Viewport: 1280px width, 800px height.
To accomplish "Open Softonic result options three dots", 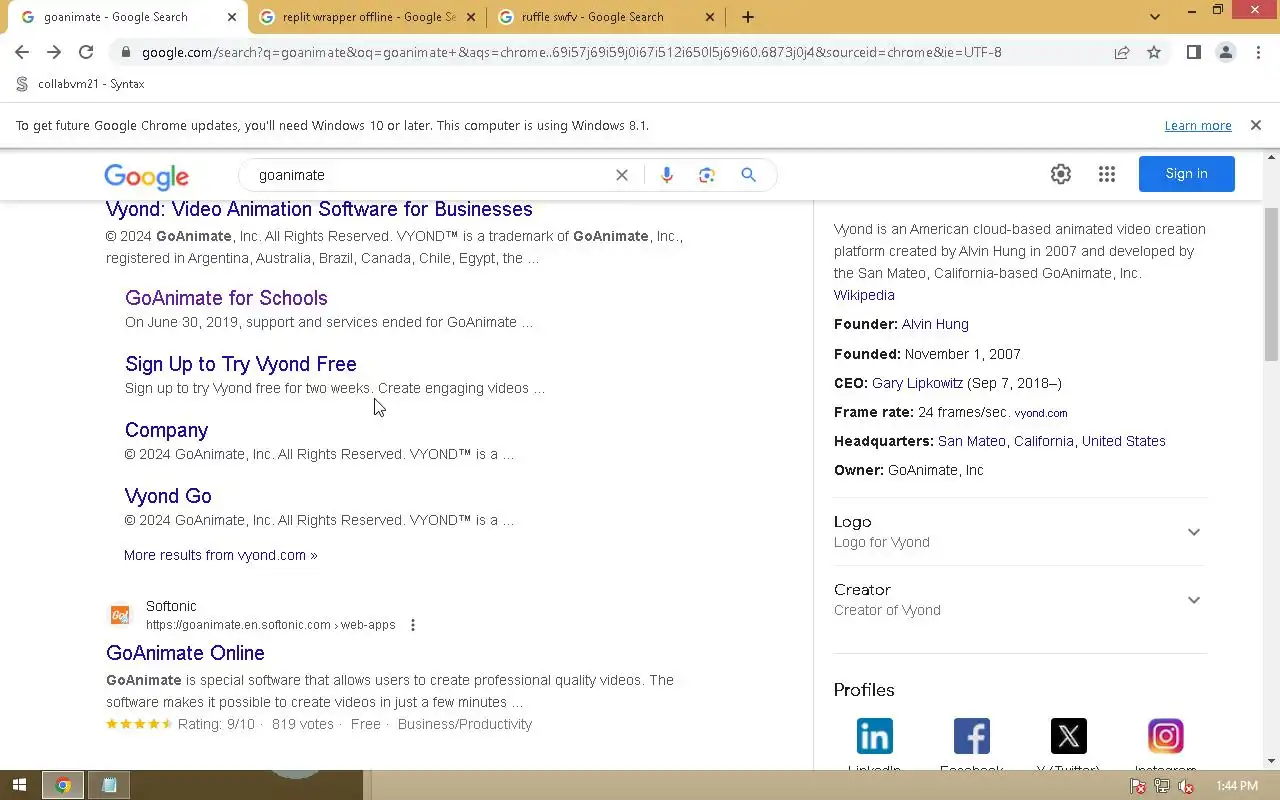I will [x=413, y=625].
